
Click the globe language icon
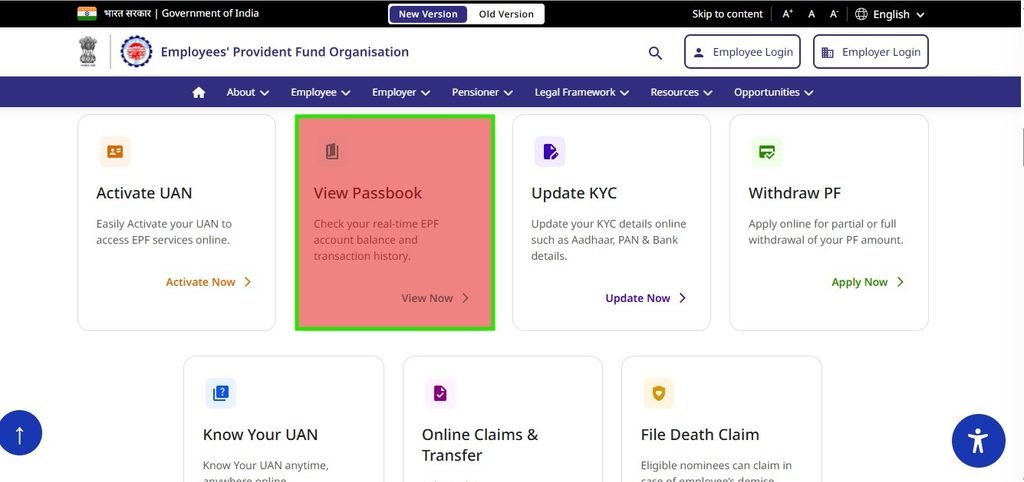coord(861,14)
